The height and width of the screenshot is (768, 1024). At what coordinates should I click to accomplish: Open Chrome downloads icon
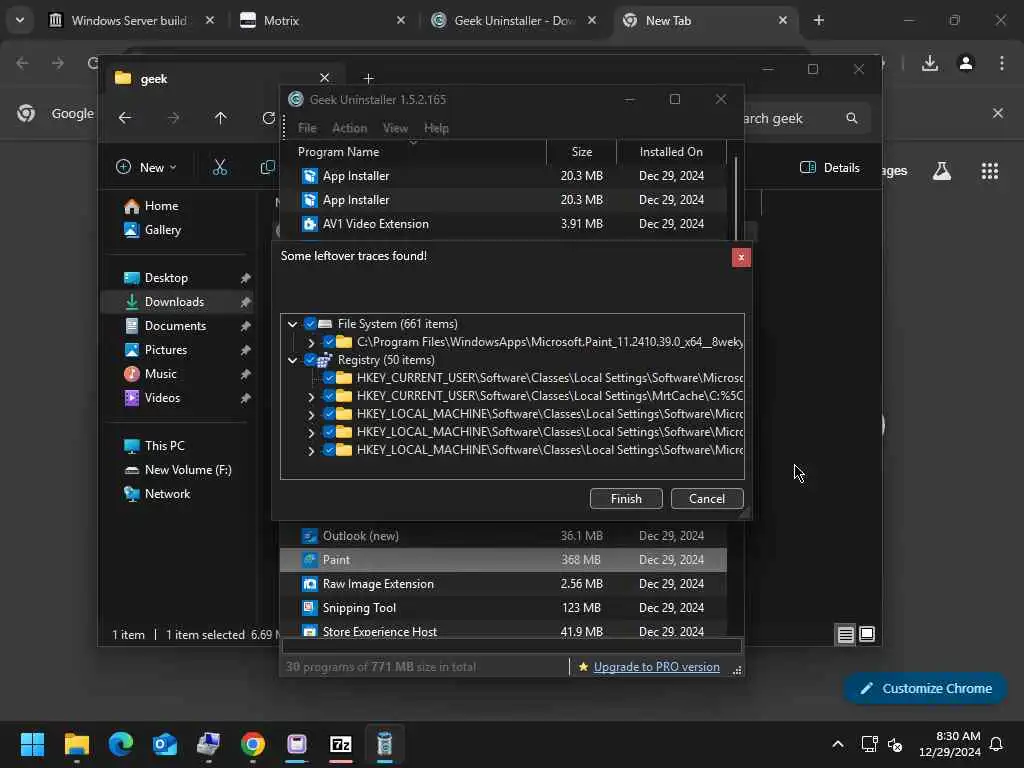point(930,63)
